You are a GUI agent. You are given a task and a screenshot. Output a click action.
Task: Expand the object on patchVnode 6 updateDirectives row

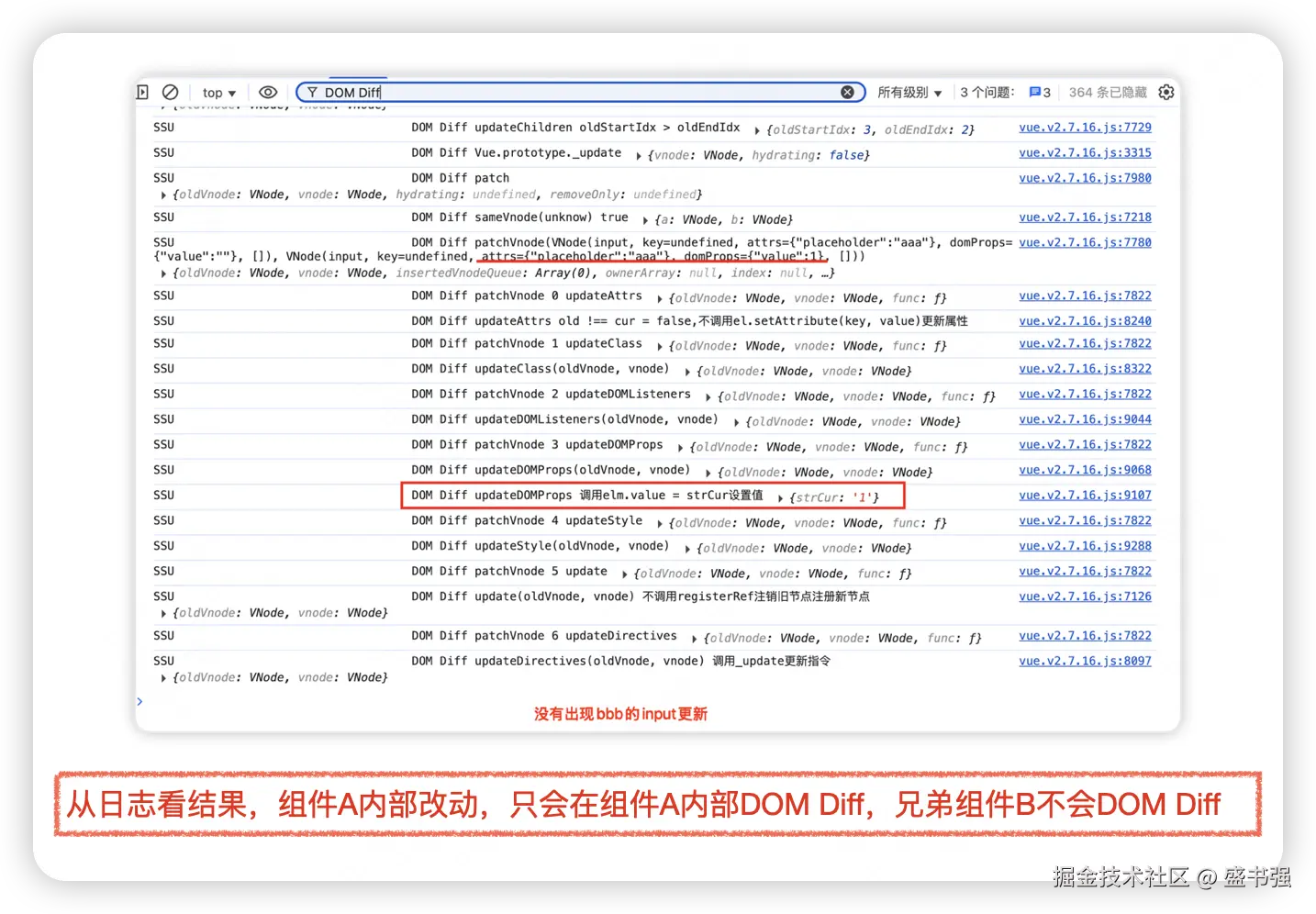pyautogui.click(x=695, y=638)
